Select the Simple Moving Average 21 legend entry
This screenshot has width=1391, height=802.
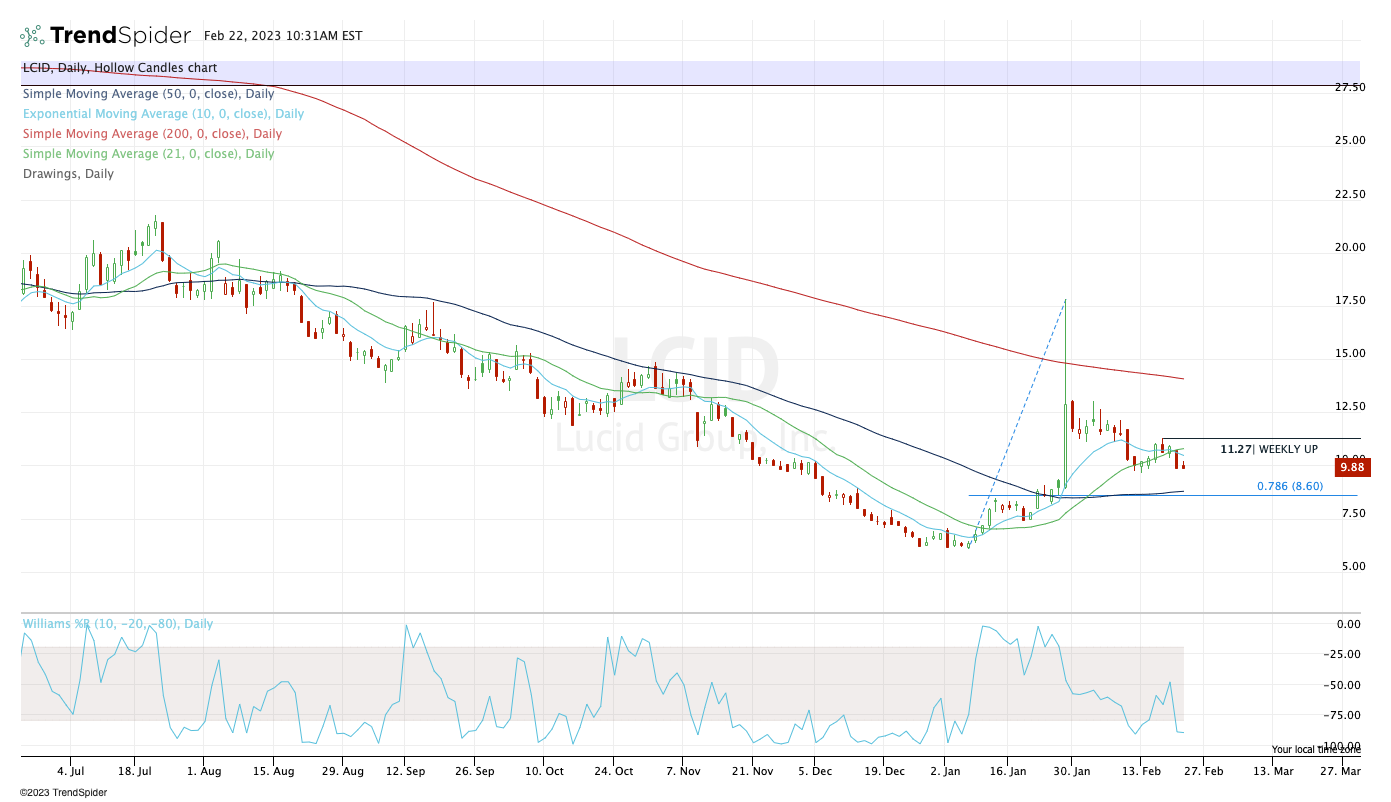coord(148,154)
